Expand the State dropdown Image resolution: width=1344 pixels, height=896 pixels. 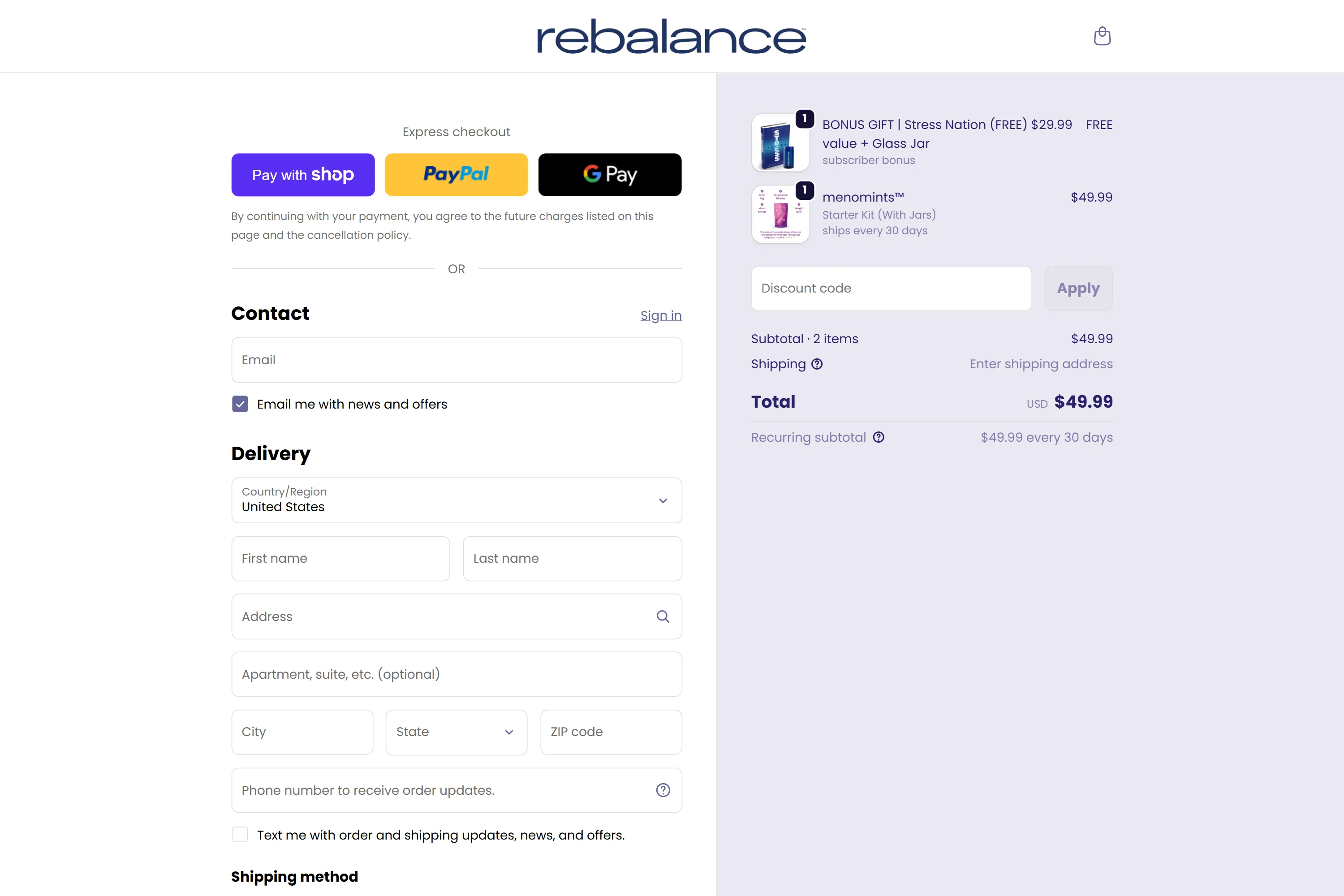[x=456, y=732]
